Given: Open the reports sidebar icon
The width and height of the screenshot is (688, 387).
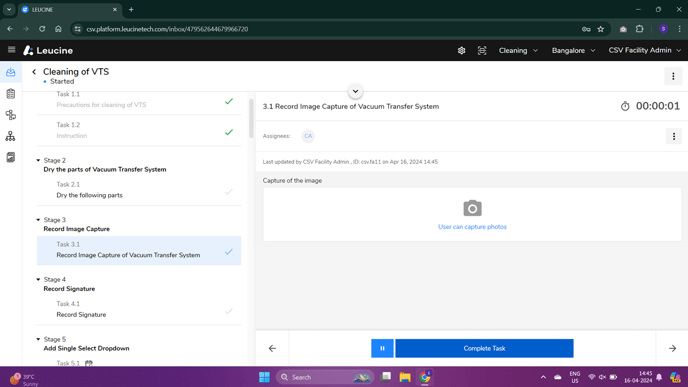Looking at the screenshot, I should pyautogui.click(x=11, y=157).
